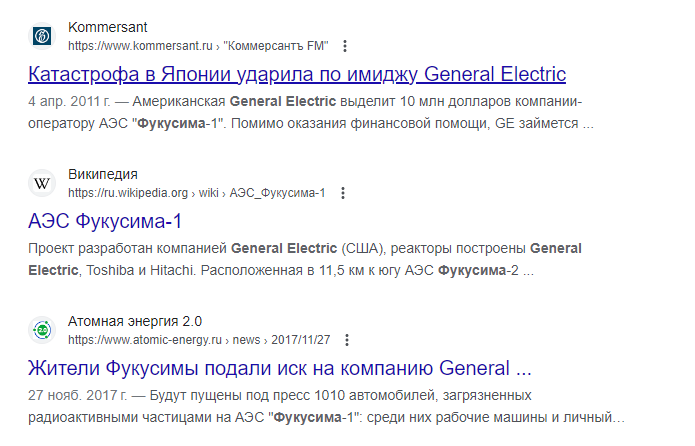Click the https://www.kommersant.ru domain text
The height and width of the screenshot is (446, 695).
click(x=140, y=46)
